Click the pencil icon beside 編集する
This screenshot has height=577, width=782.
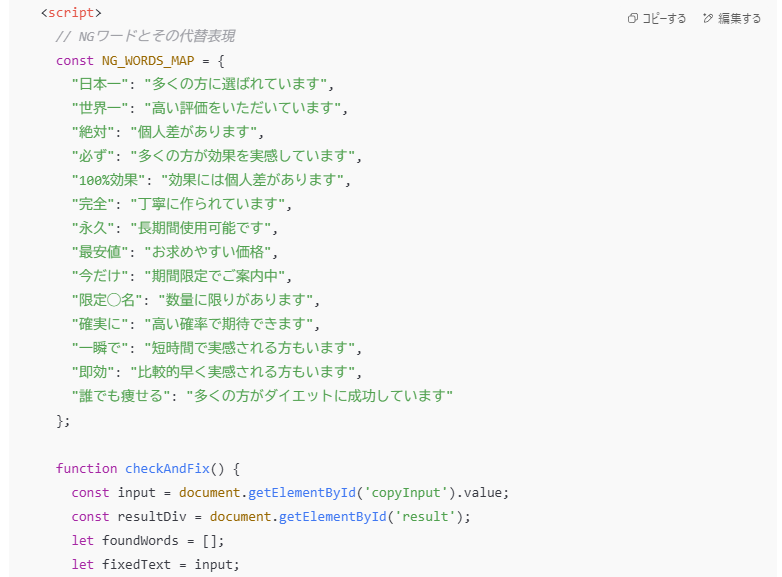pos(708,18)
